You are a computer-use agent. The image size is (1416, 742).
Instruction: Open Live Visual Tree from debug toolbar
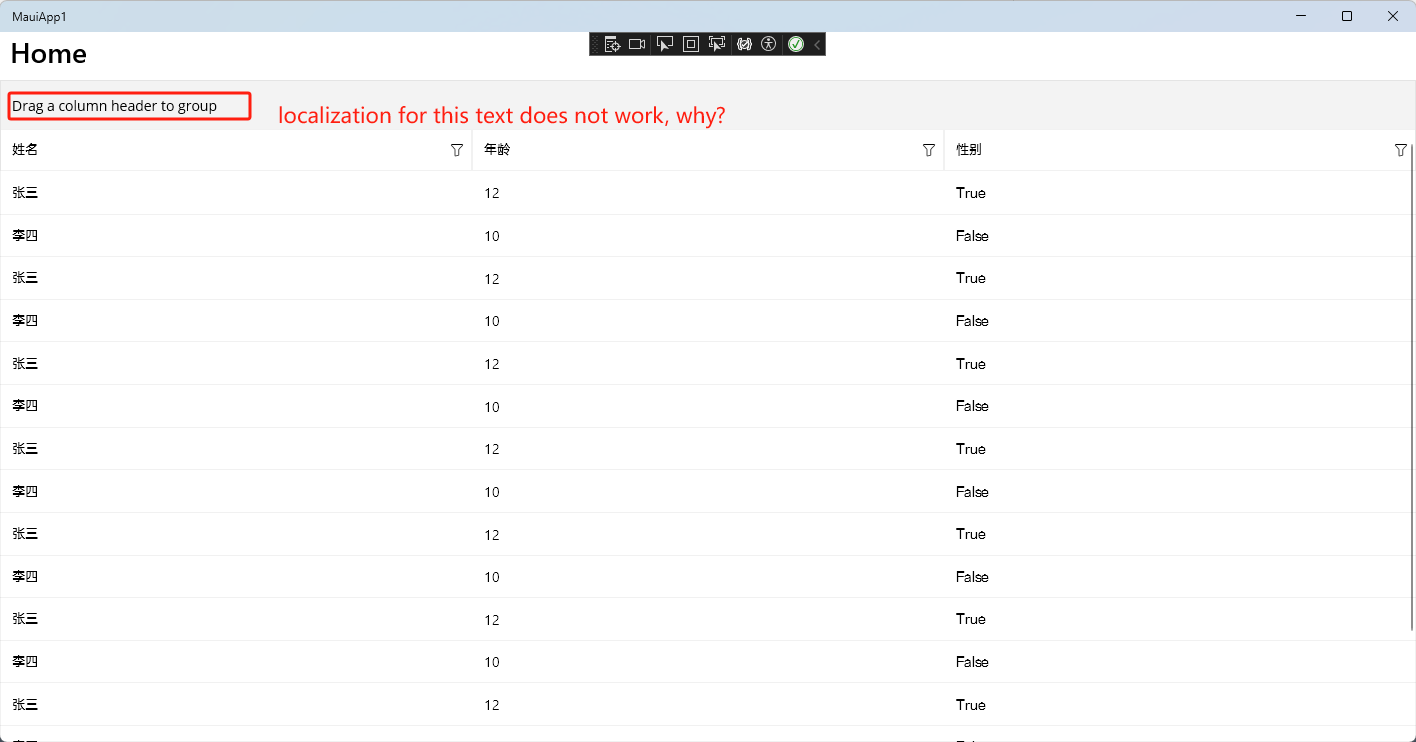click(612, 44)
